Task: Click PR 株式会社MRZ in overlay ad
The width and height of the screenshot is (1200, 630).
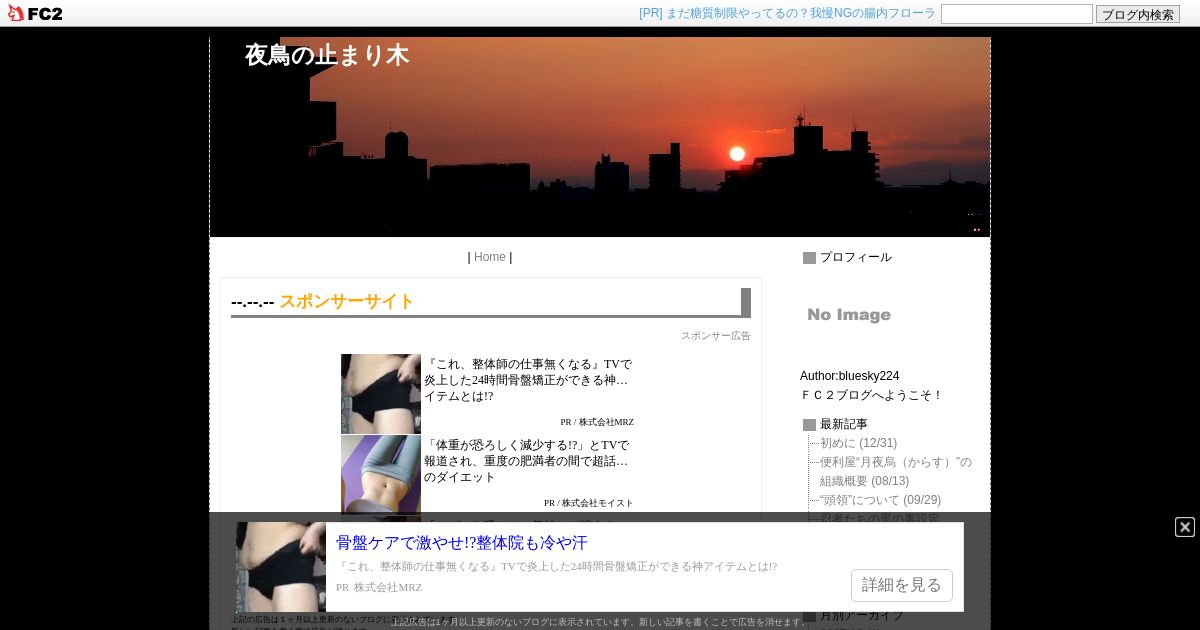Action: (379, 588)
